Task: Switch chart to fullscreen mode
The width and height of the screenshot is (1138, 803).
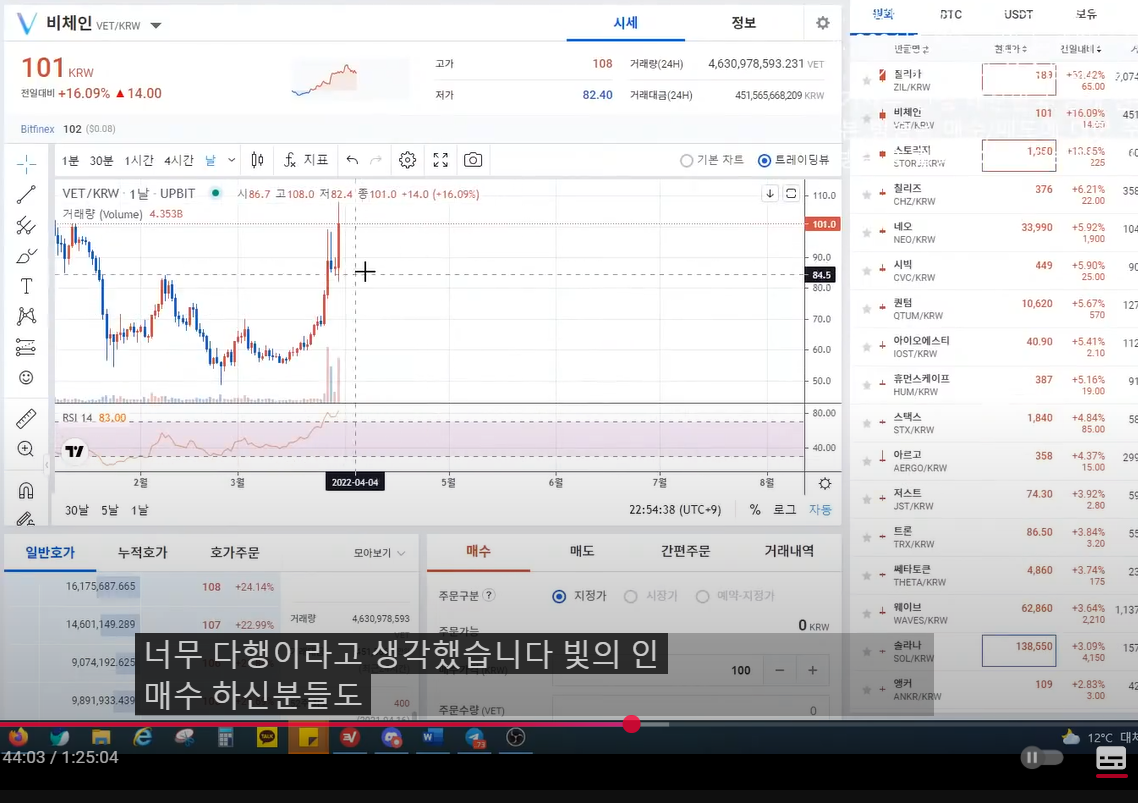Action: (441, 160)
